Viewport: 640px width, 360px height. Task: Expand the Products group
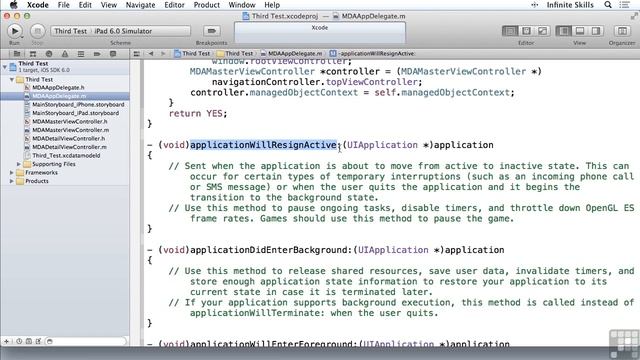(12, 181)
